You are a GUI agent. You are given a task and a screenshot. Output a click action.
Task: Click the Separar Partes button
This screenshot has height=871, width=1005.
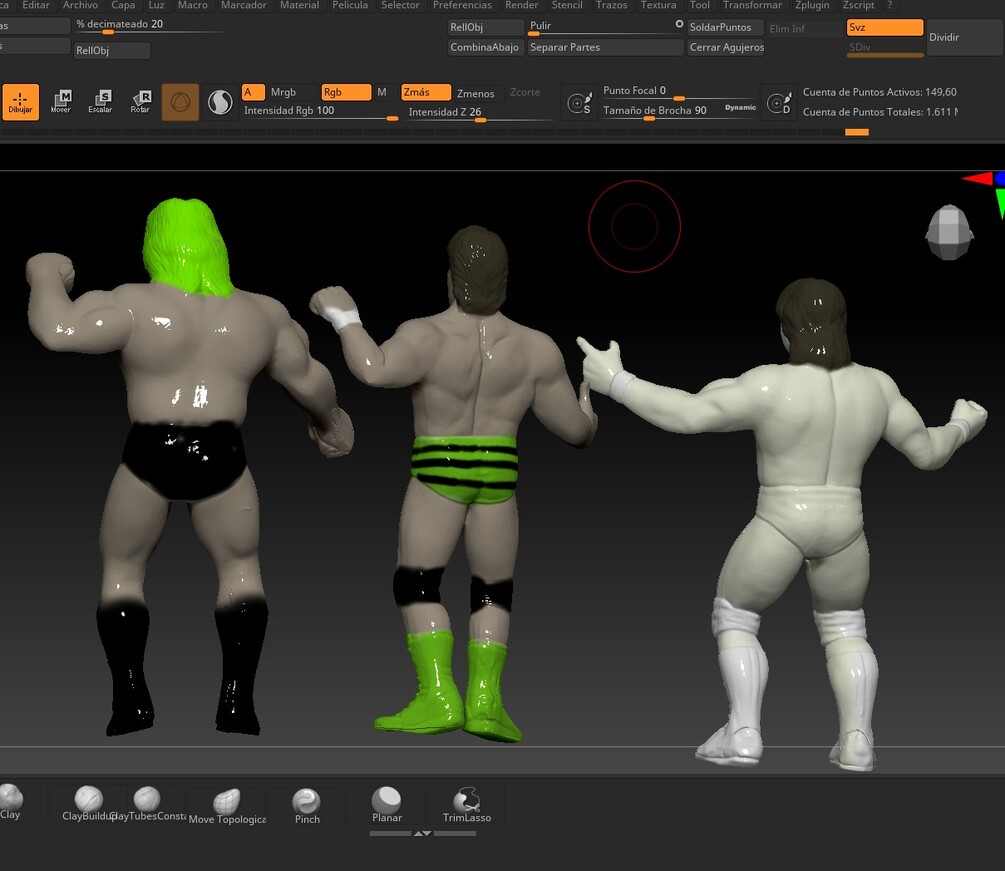[605, 47]
